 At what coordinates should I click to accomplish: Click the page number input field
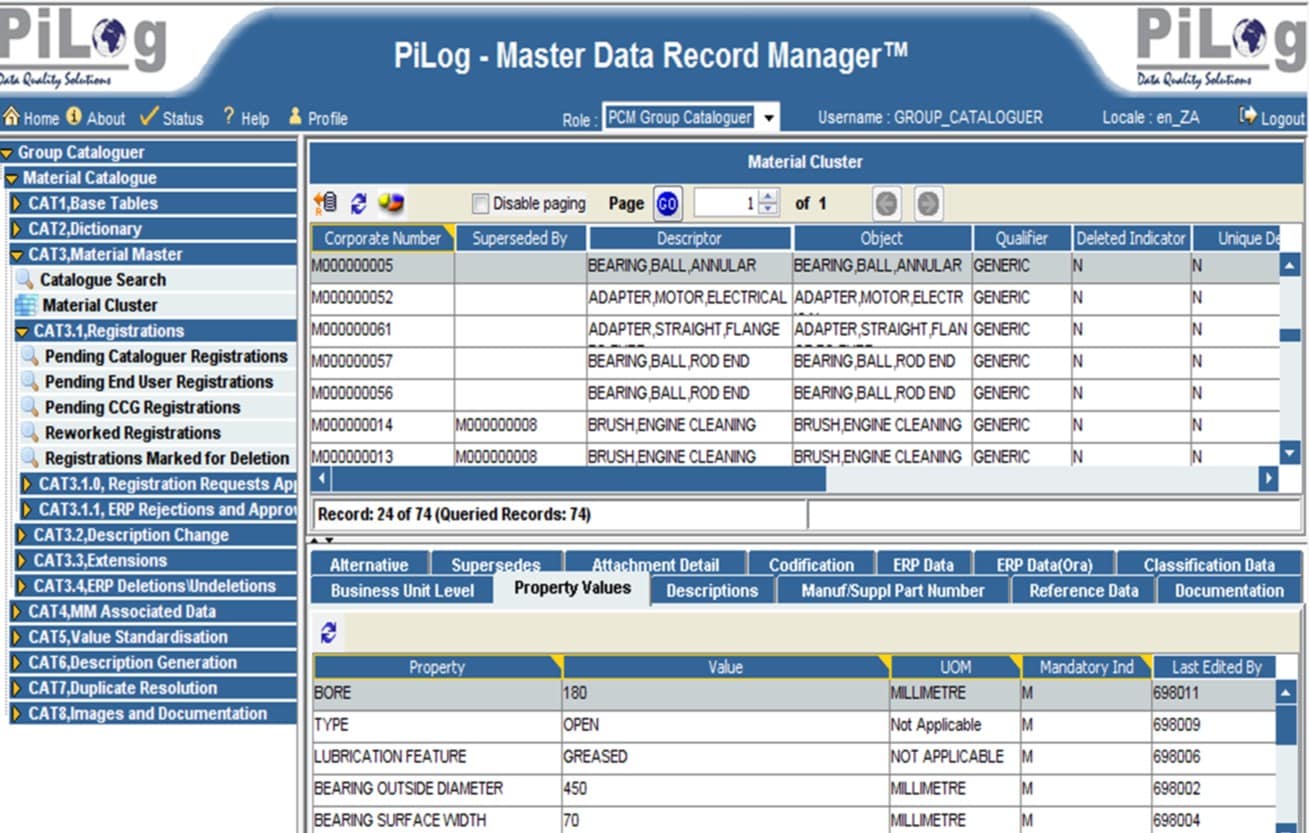click(x=725, y=204)
